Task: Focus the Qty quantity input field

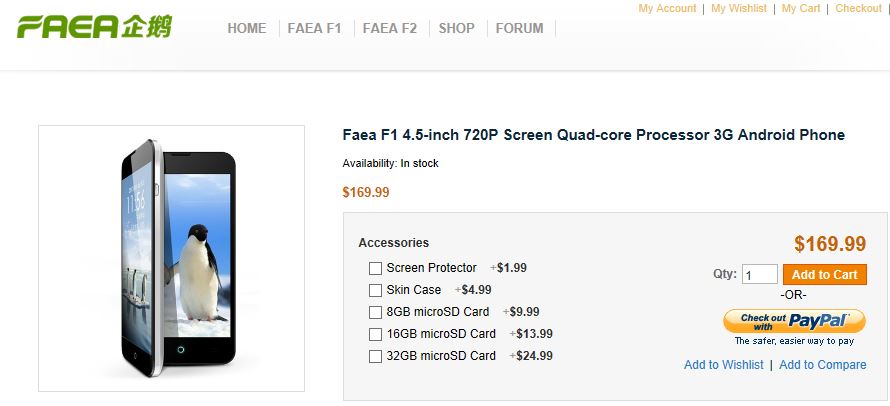Action: [x=760, y=274]
